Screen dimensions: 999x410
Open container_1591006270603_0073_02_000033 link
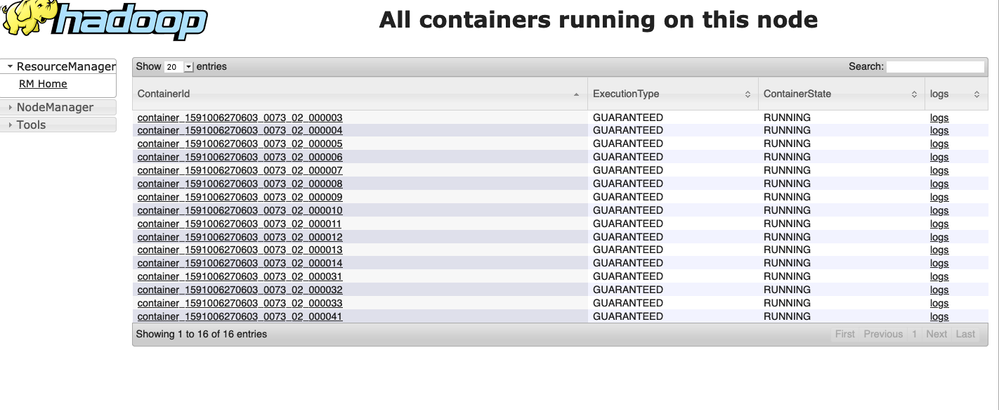(x=240, y=303)
